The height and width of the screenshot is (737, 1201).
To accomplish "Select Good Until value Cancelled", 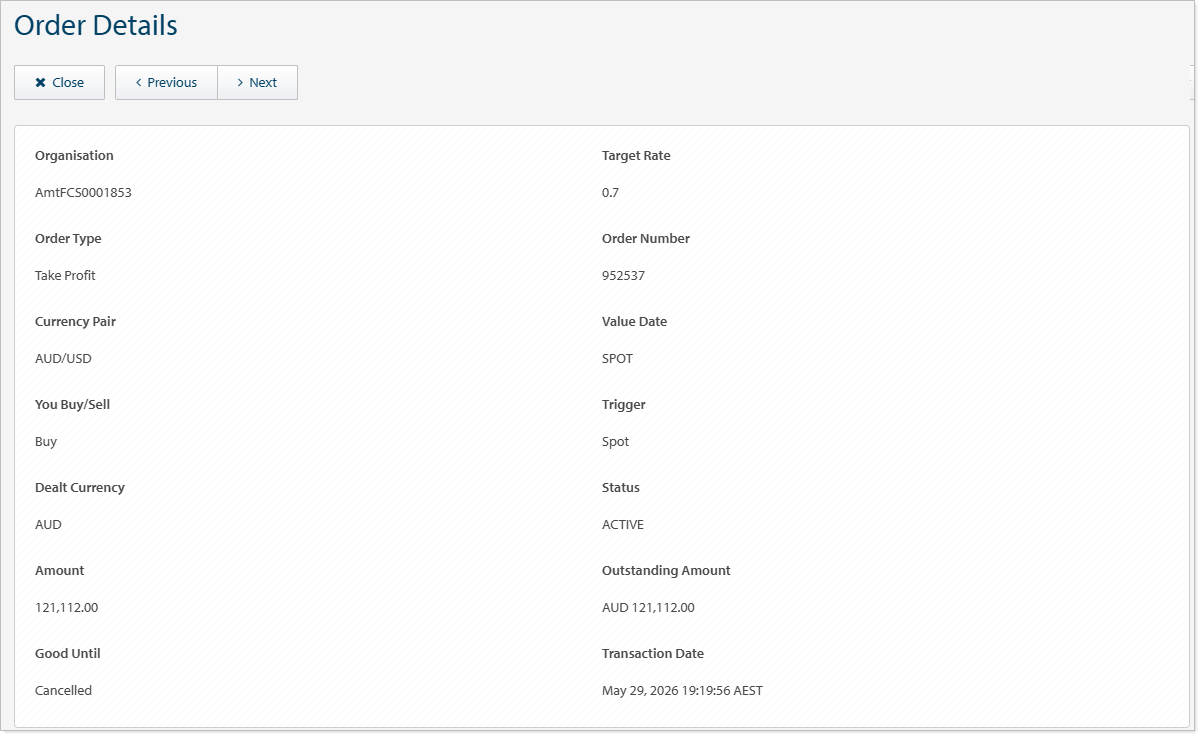I will click(x=63, y=691).
